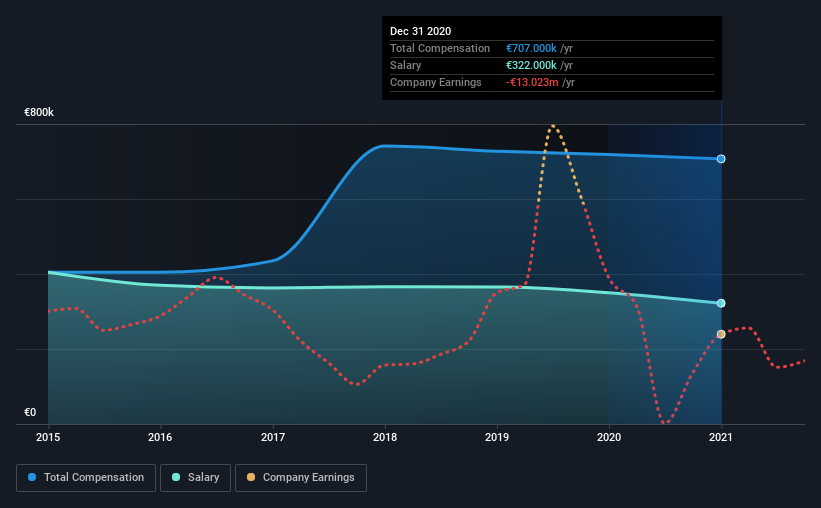
Task: Click the 2020 x-axis label
Action: pos(609,437)
